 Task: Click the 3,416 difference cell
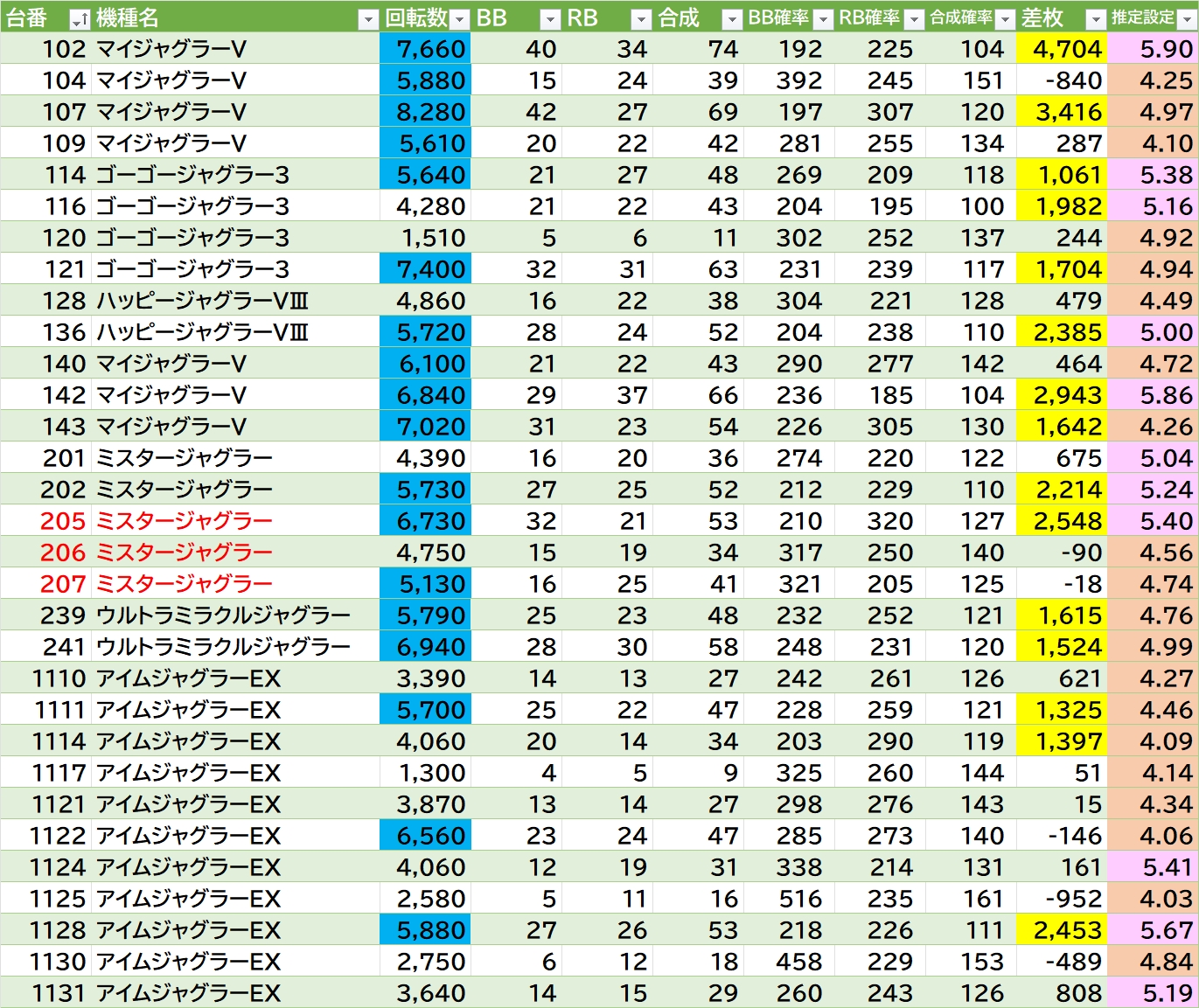tap(1062, 112)
